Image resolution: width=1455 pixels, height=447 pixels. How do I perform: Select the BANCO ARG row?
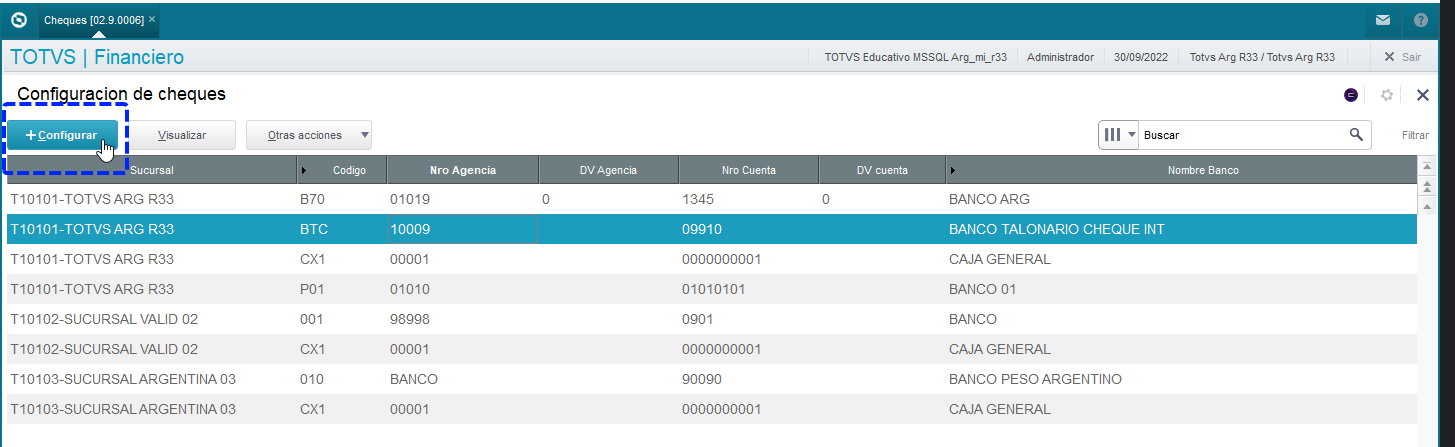(712, 199)
